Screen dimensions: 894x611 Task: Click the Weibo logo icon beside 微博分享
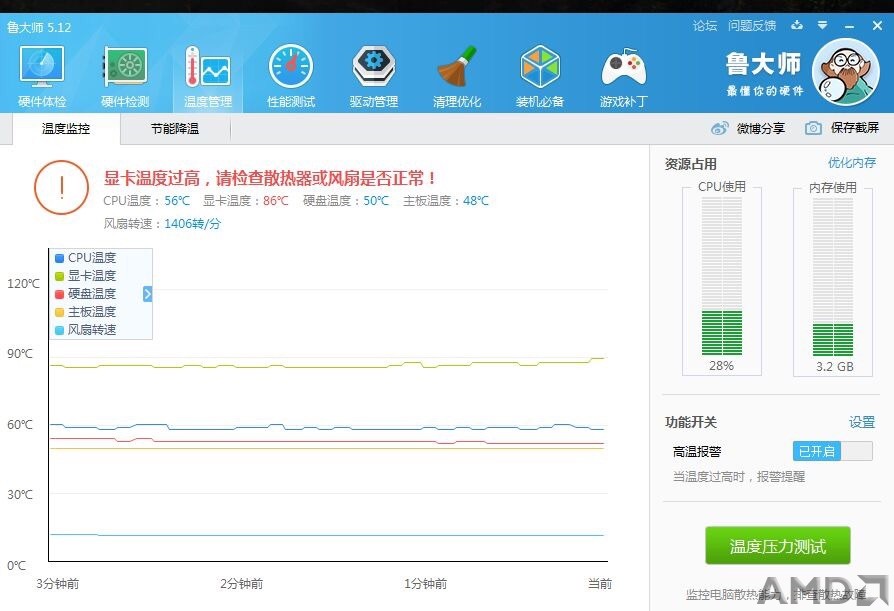point(720,128)
